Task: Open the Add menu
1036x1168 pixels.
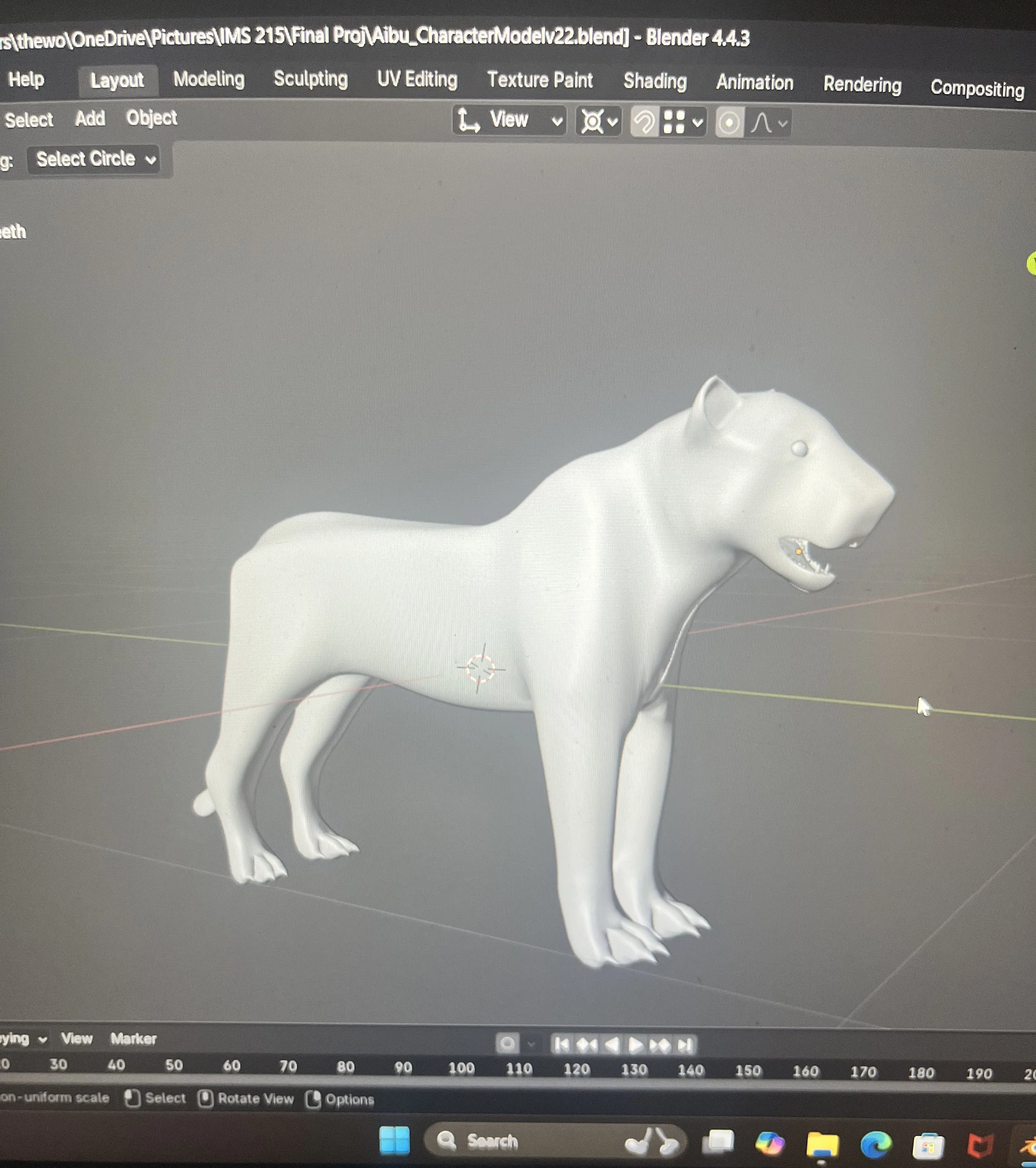Action: pyautogui.click(x=90, y=118)
